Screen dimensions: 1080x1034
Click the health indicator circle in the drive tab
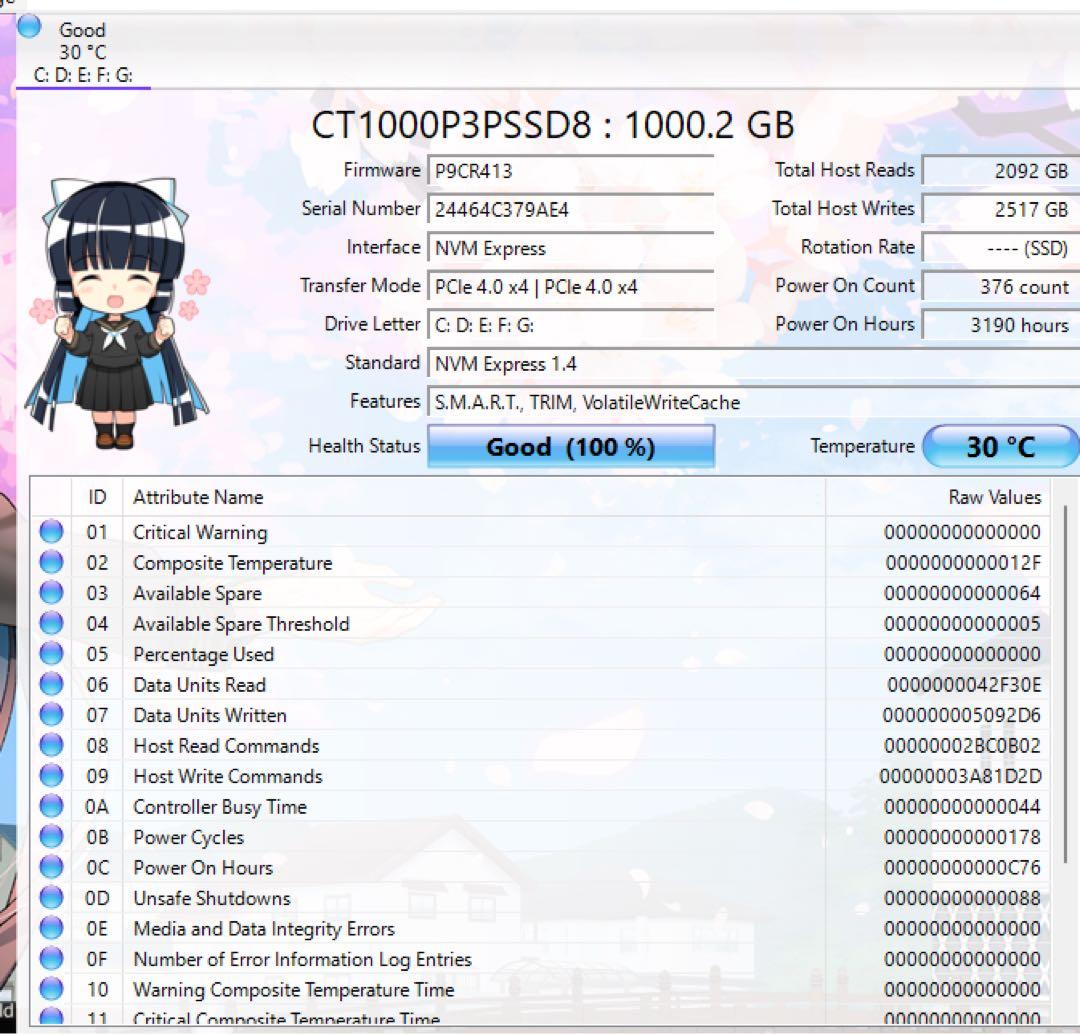[28, 29]
